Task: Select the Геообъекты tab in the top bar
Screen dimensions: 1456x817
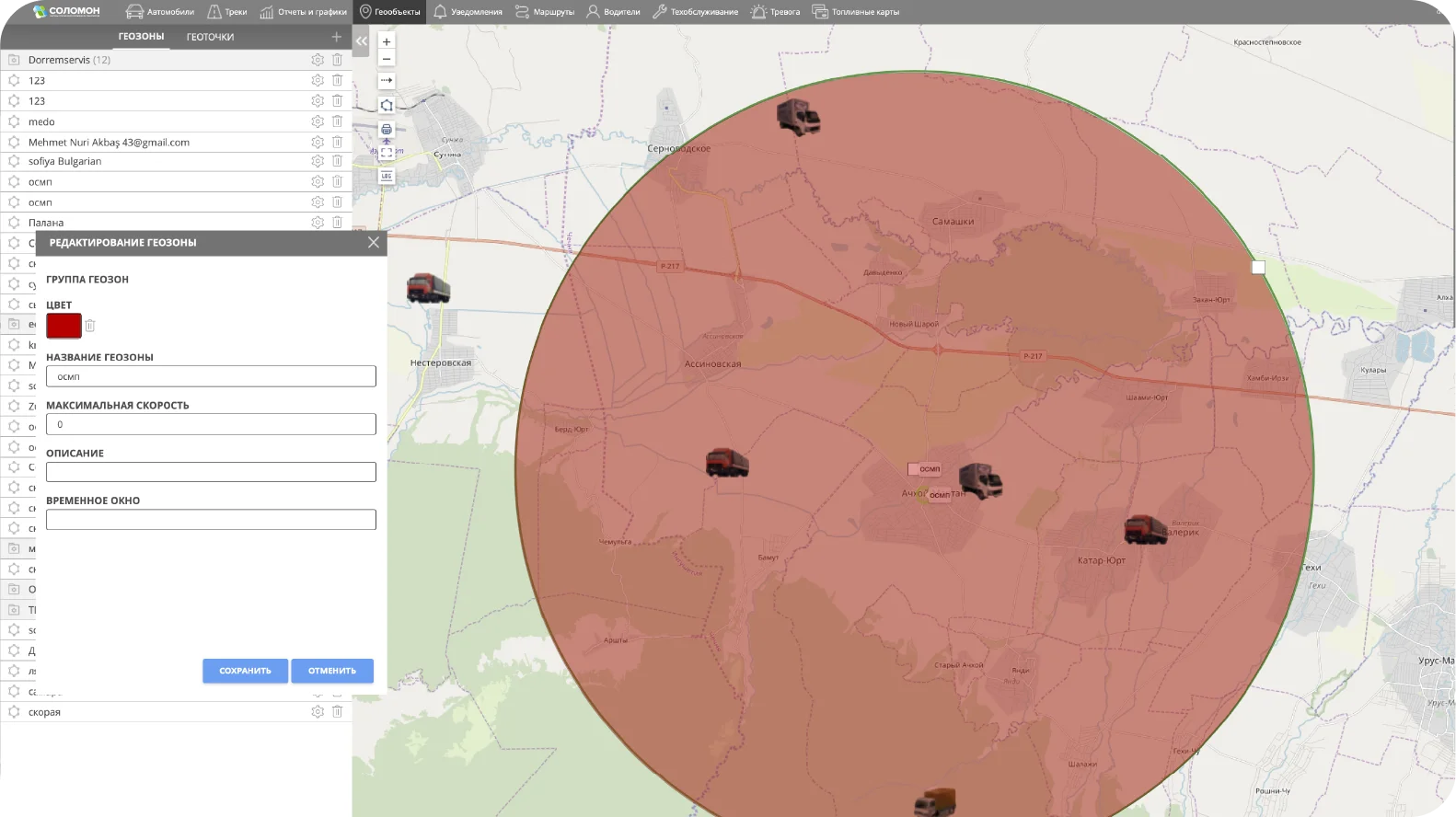Action: (389, 12)
